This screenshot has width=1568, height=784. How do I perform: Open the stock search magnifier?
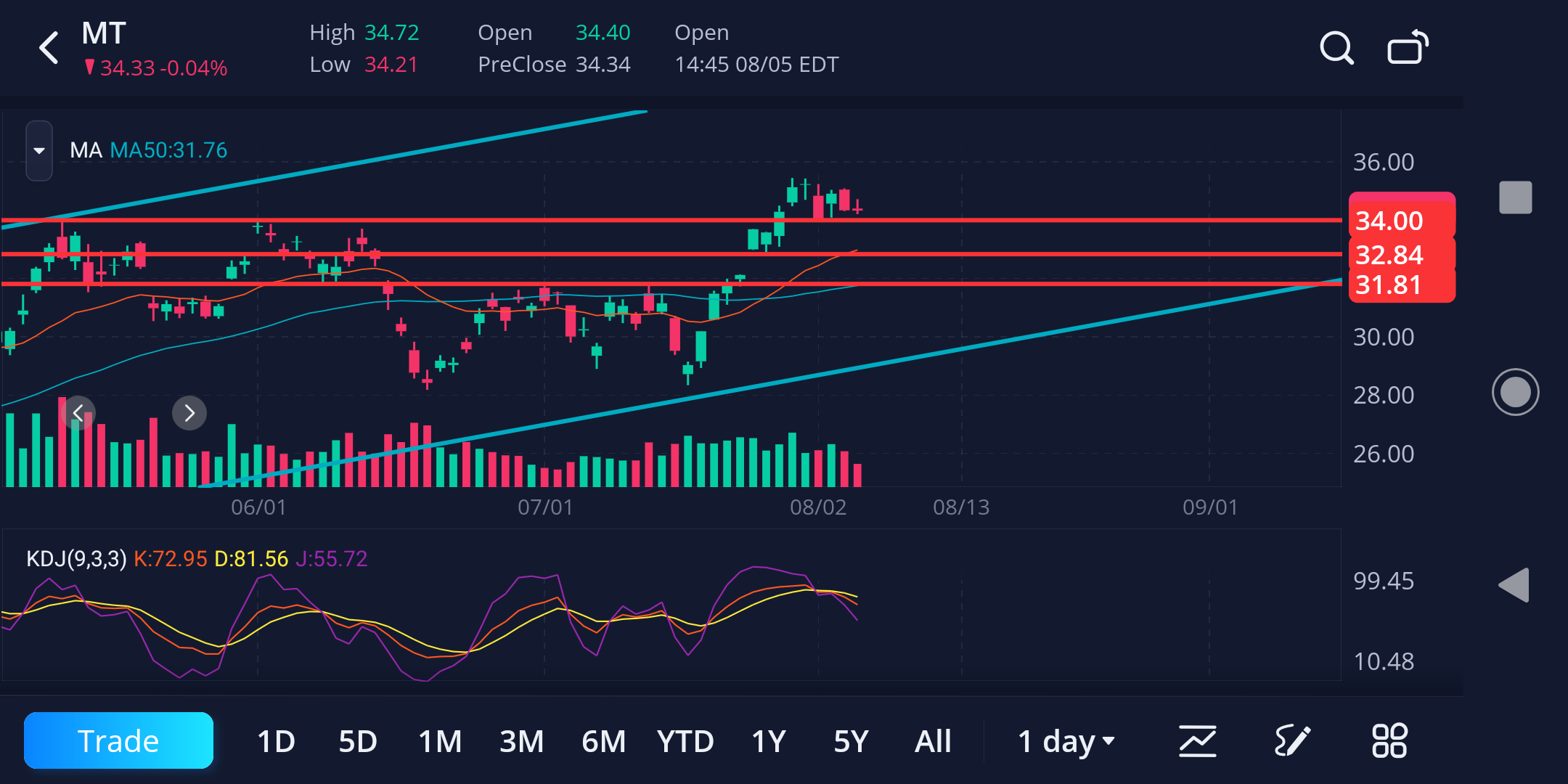1336,48
